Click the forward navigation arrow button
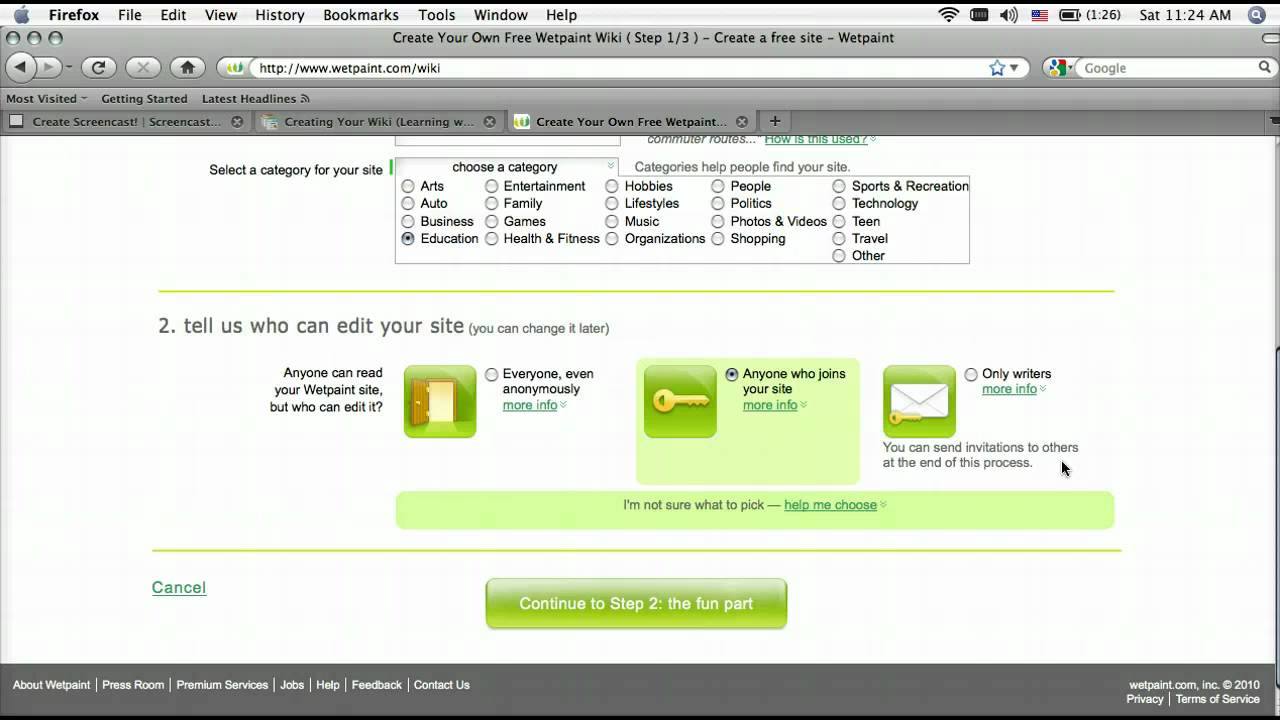The width and height of the screenshot is (1280, 720). [49, 68]
